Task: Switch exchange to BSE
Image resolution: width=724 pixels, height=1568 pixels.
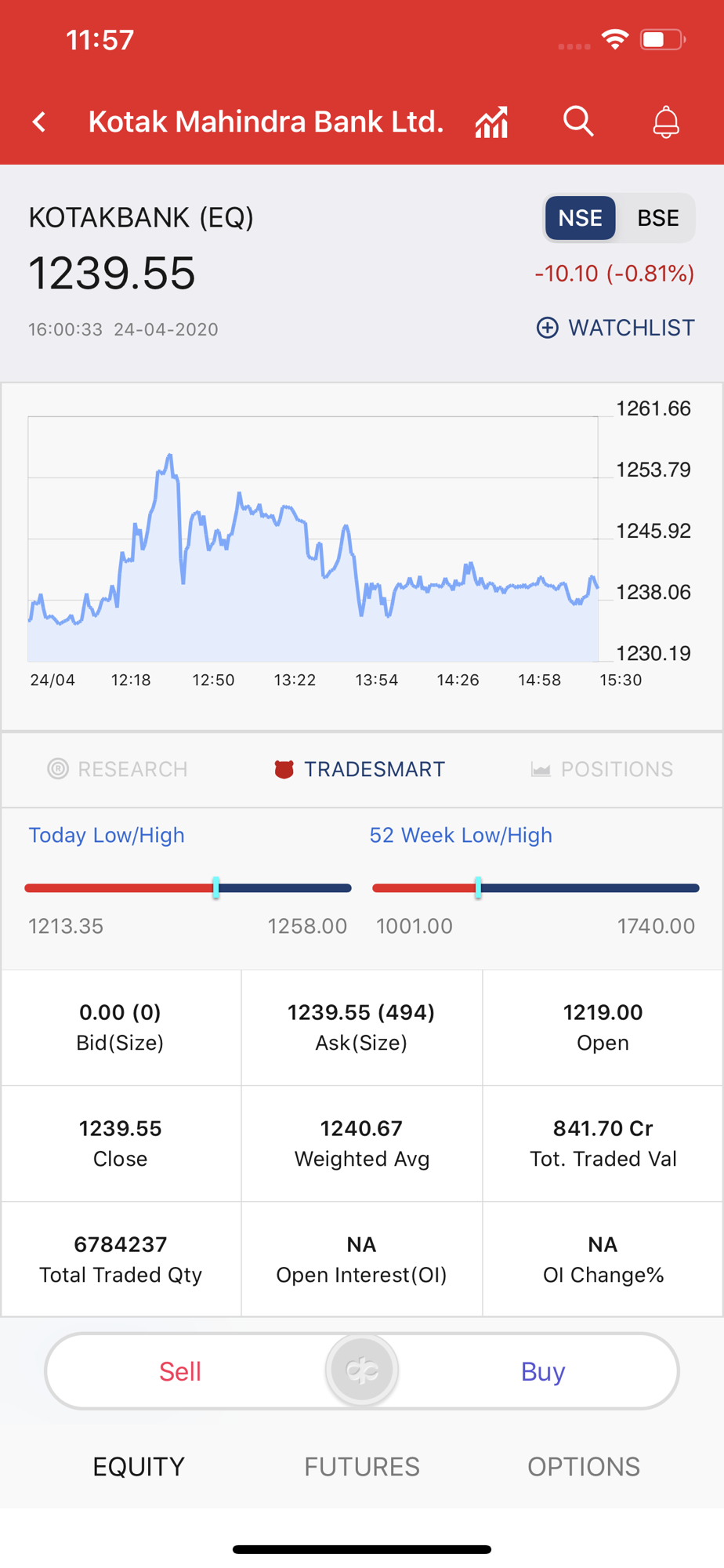Action: tap(657, 218)
